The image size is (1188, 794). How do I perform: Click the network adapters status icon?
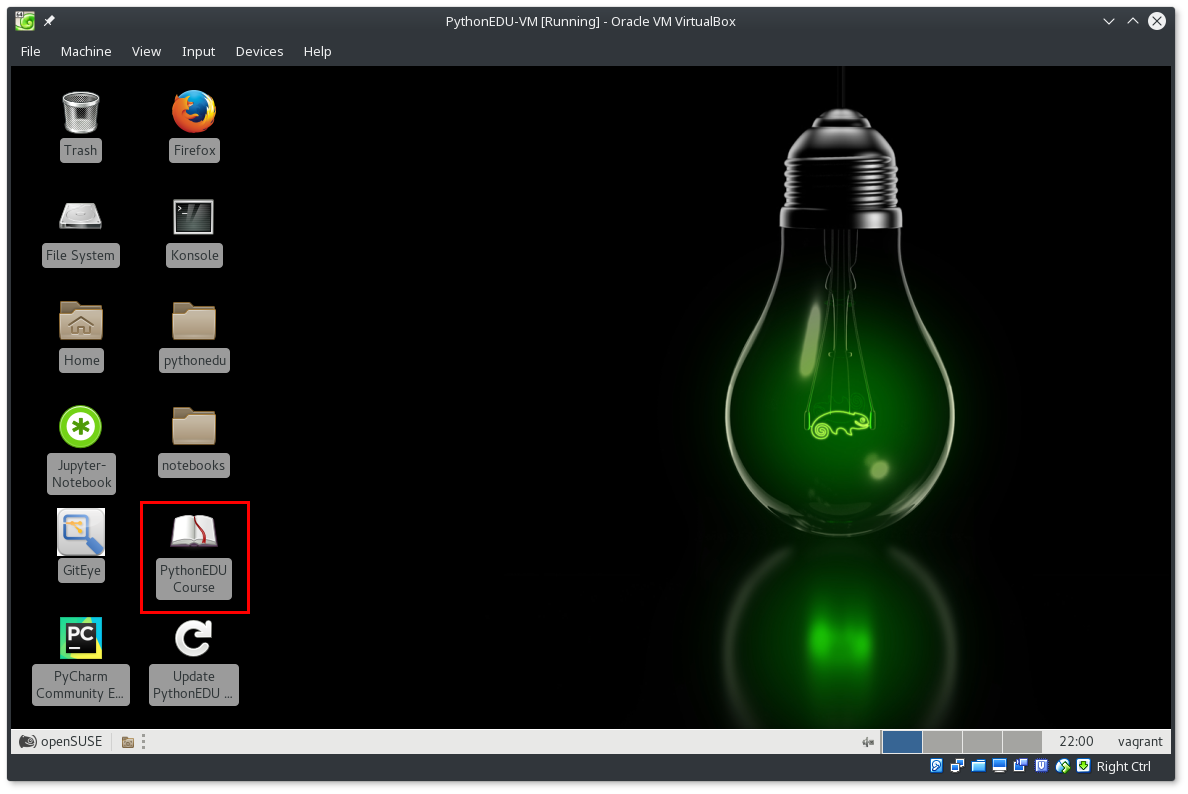click(x=958, y=766)
